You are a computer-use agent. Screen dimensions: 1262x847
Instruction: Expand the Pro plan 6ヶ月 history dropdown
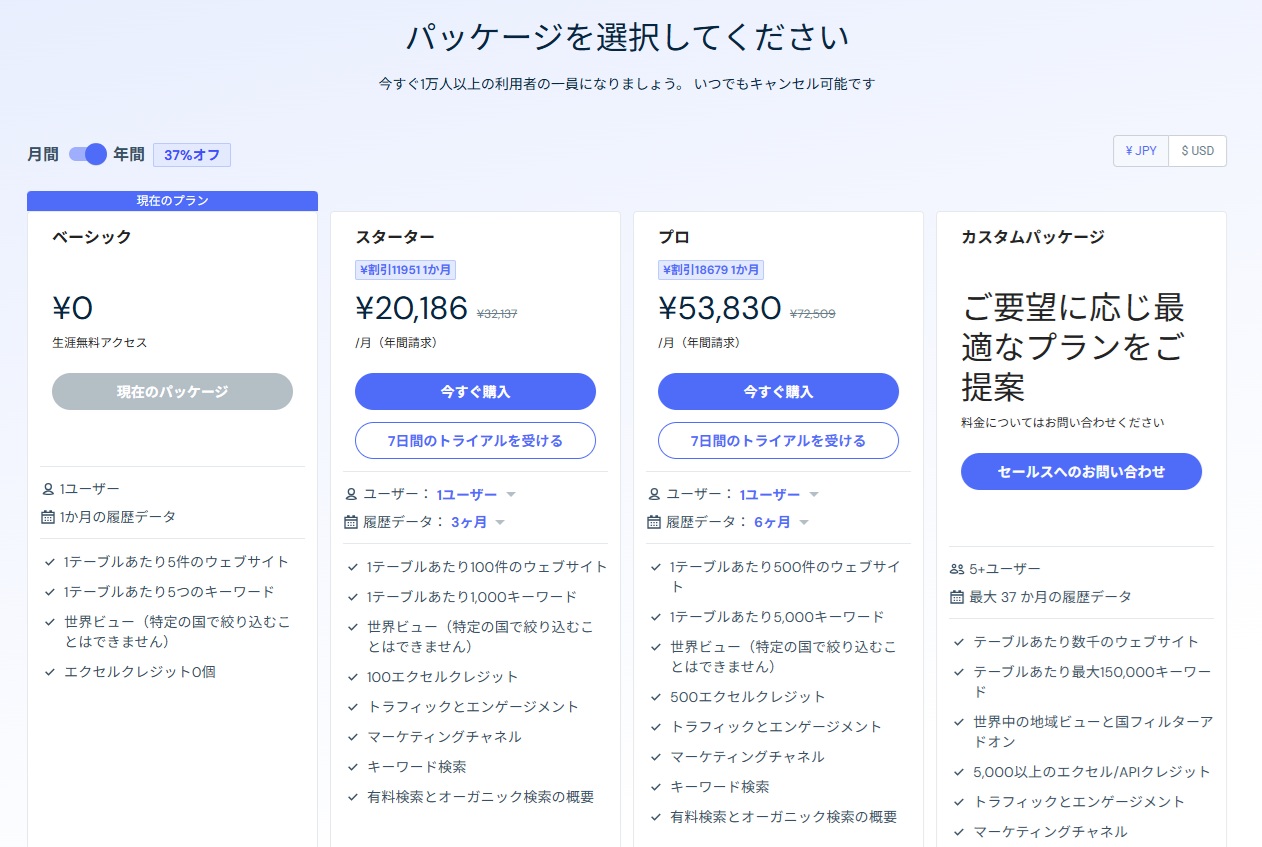pyautogui.click(x=781, y=522)
